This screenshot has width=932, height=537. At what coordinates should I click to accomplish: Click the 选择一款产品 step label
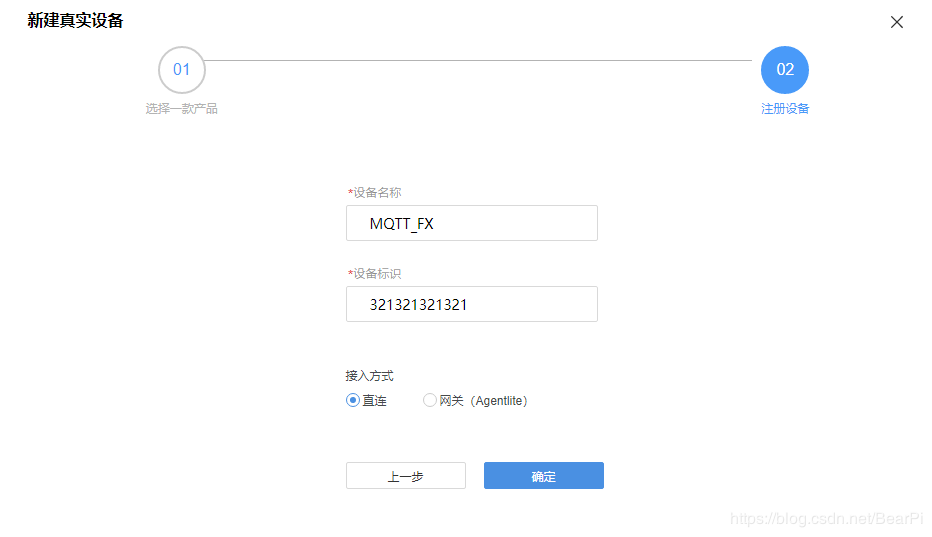(x=181, y=109)
